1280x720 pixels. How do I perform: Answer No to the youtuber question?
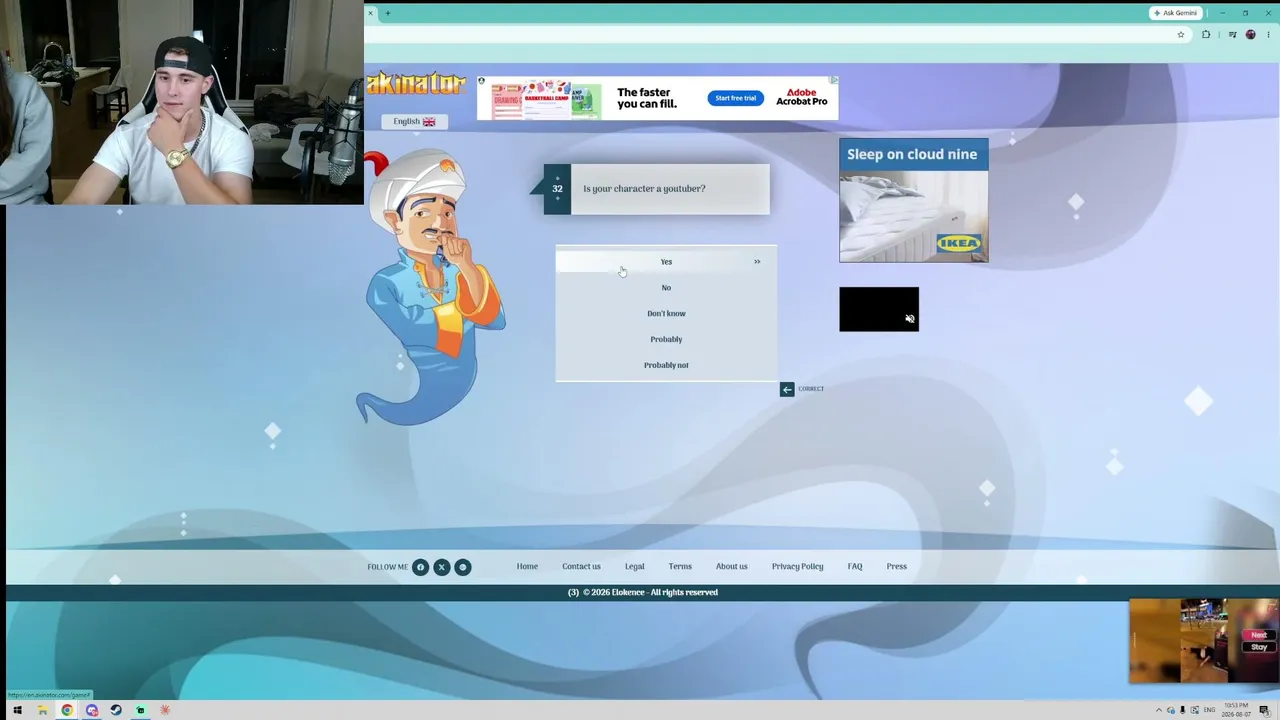click(x=666, y=288)
